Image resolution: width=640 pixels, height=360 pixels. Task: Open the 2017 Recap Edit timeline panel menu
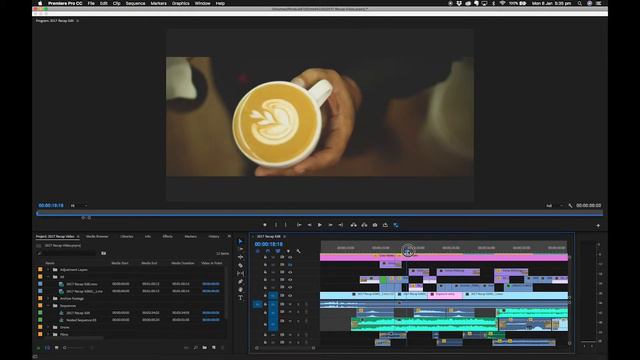[x=284, y=236]
